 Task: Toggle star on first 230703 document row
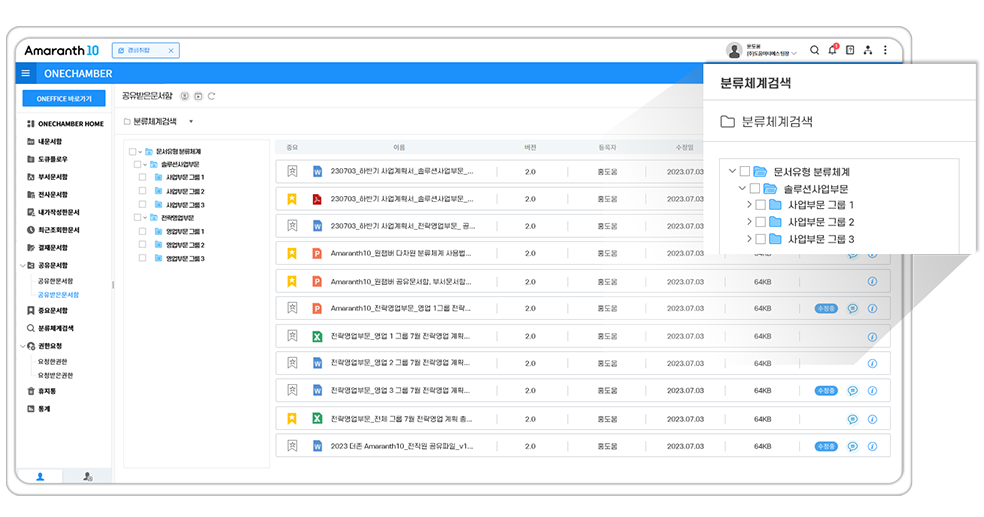coord(292,171)
